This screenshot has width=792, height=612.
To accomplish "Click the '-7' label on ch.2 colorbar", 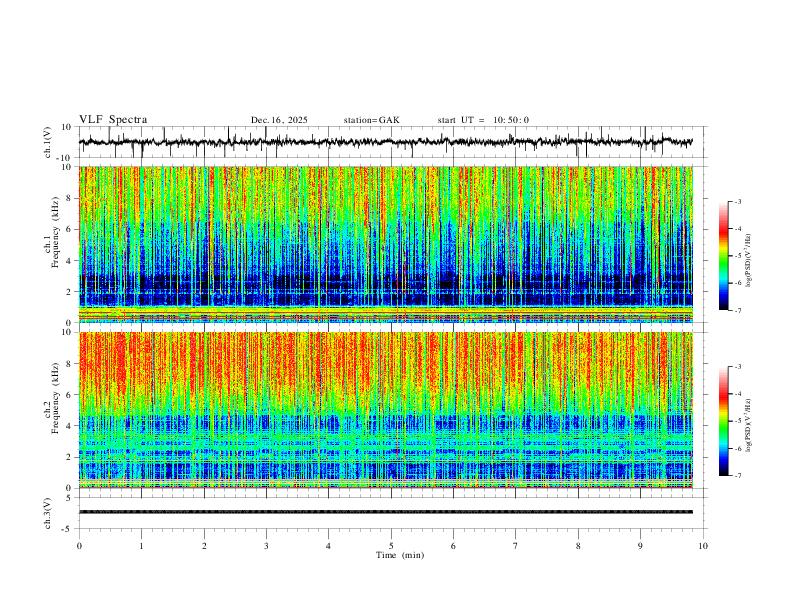I will pyautogui.click(x=738, y=476).
